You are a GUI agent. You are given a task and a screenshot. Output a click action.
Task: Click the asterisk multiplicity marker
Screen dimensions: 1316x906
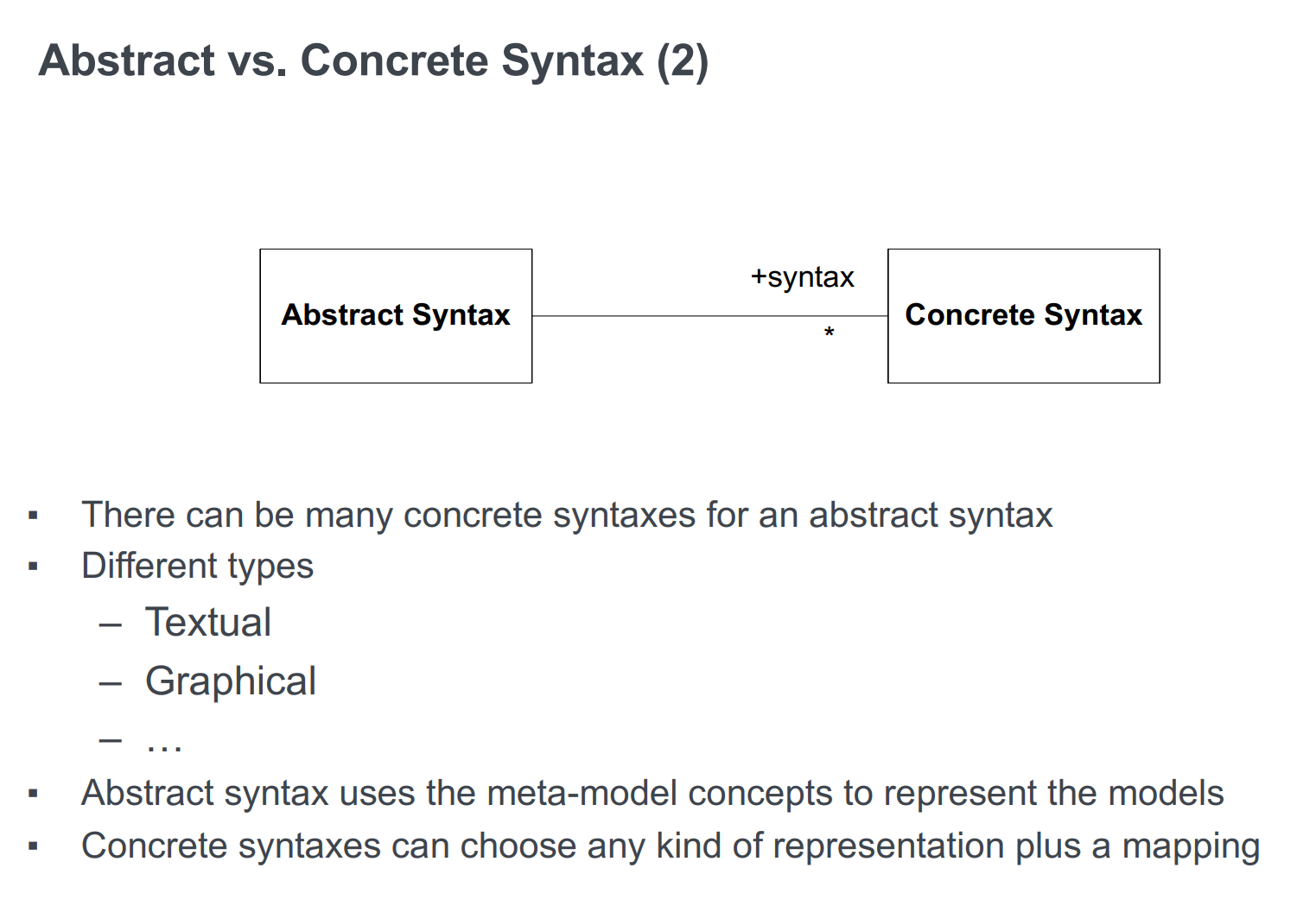click(x=829, y=333)
